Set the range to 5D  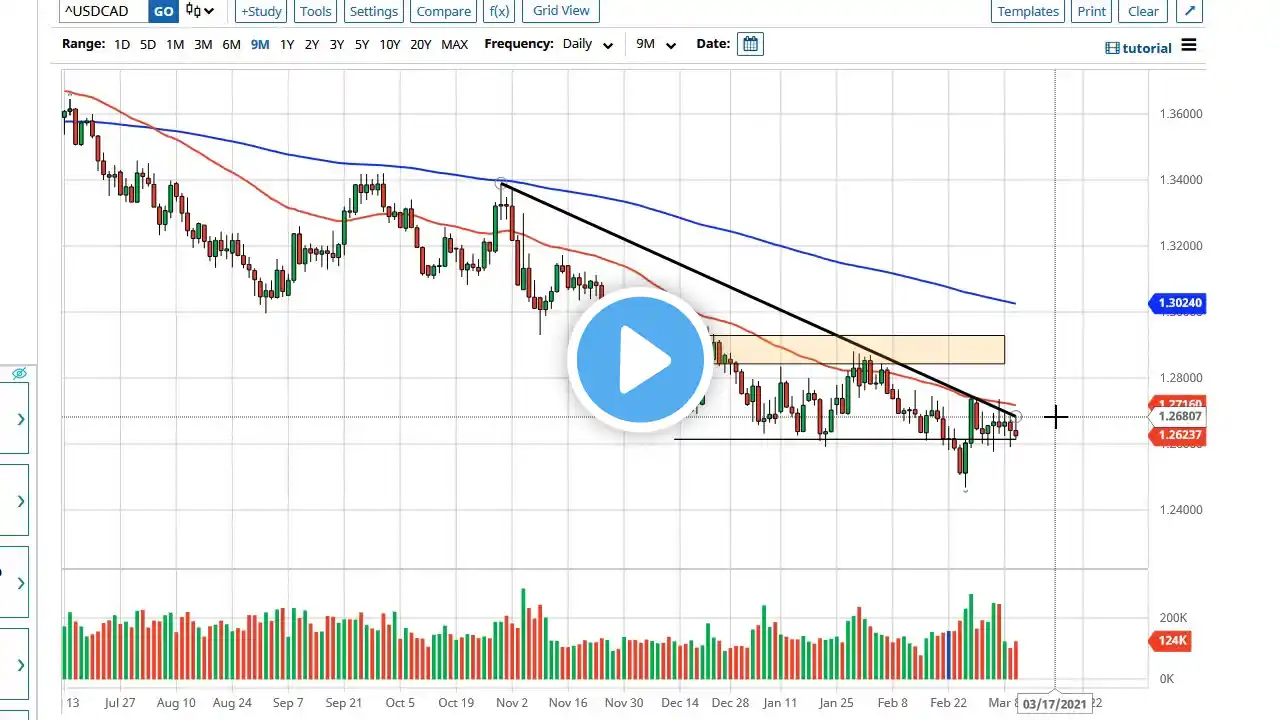(x=148, y=44)
